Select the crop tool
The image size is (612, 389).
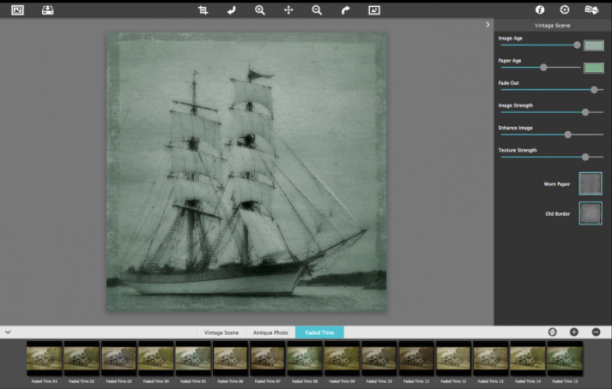[x=203, y=10]
